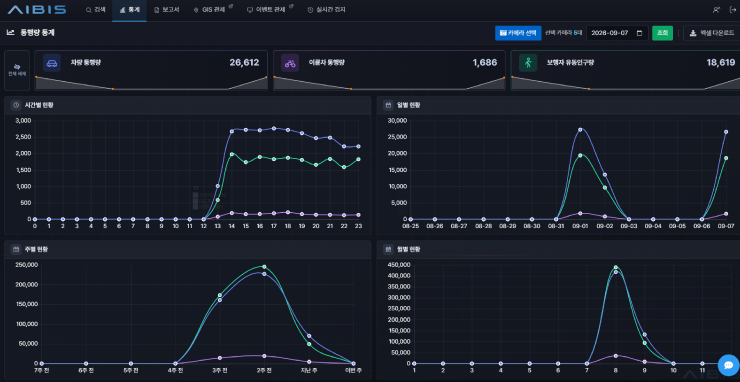
Task: Click the 3주 전 axis label in weekly chart
Action: 220,371
